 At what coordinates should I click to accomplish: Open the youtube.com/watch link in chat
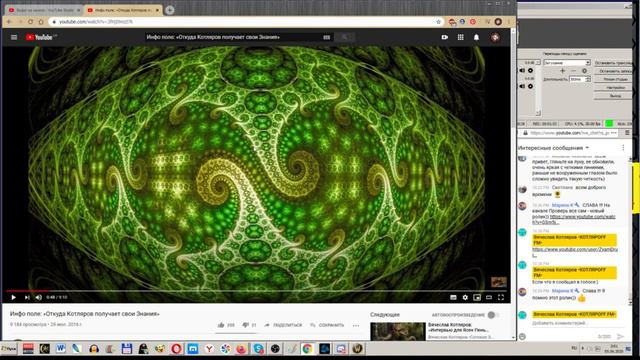(x=573, y=219)
